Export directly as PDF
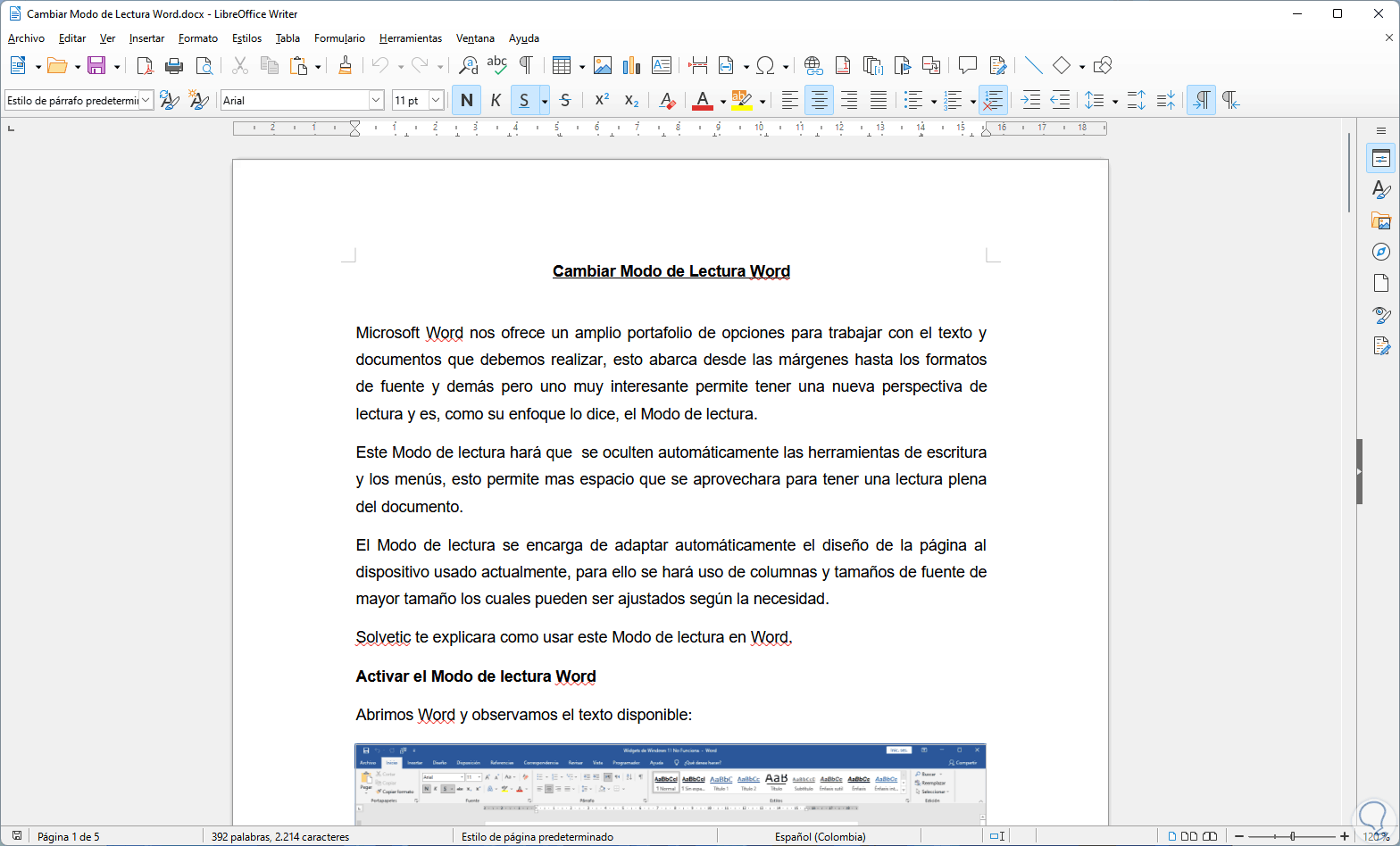Screen dimensions: 1400x846 click(145, 65)
